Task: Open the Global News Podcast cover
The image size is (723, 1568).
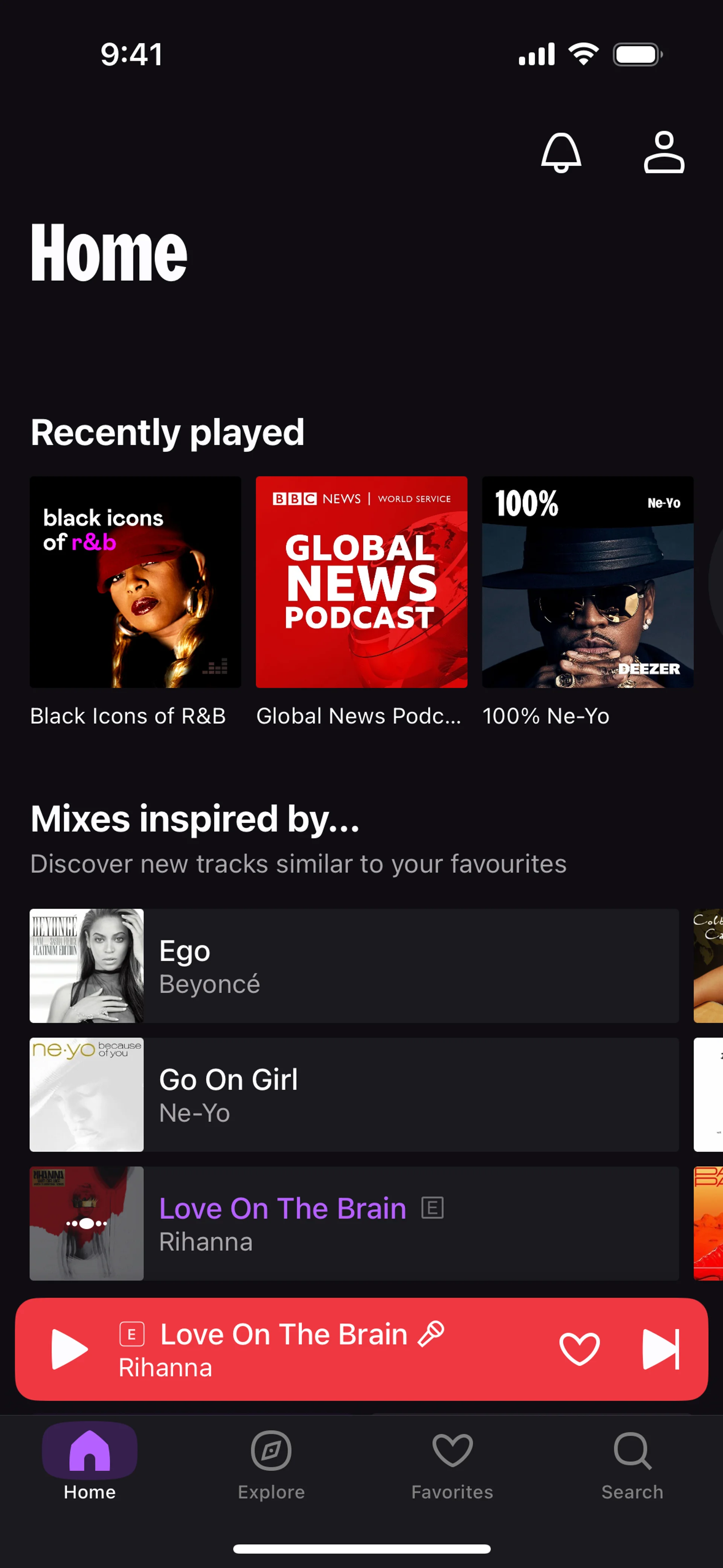Action: click(361, 582)
